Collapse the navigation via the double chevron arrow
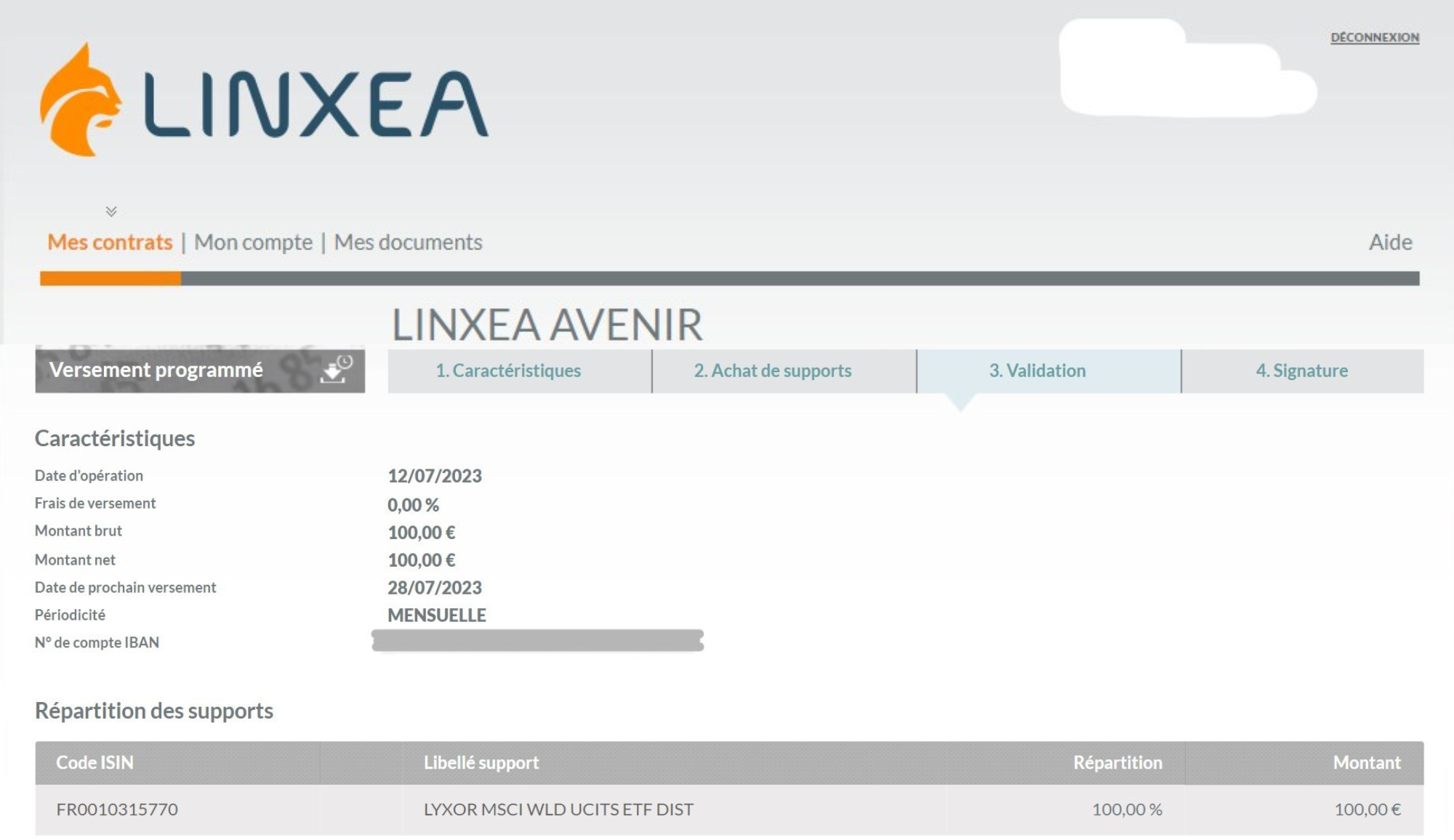The width and height of the screenshot is (1454, 840). pyautogui.click(x=111, y=211)
